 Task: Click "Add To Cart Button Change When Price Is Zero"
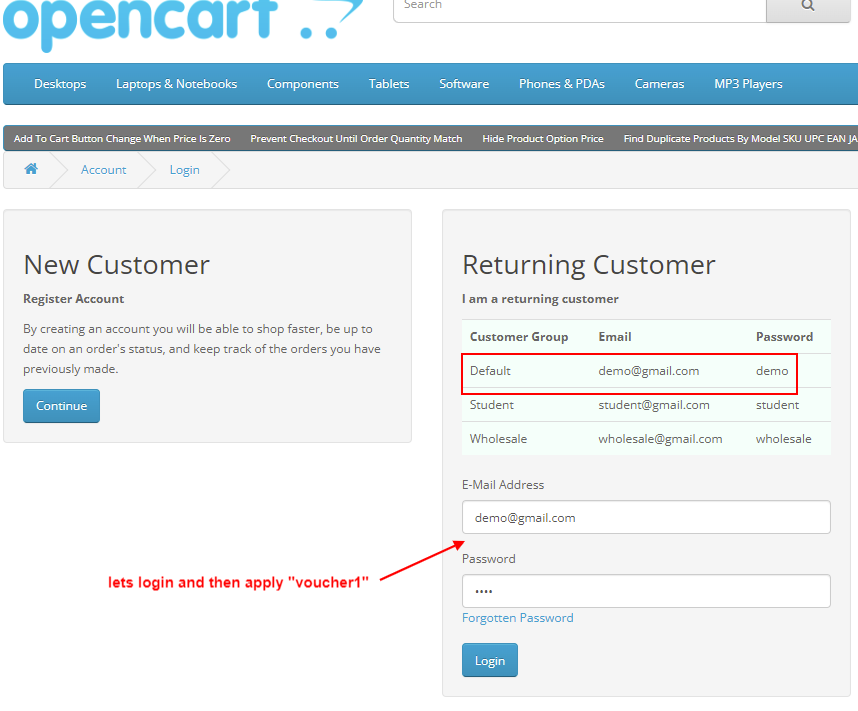[121, 138]
